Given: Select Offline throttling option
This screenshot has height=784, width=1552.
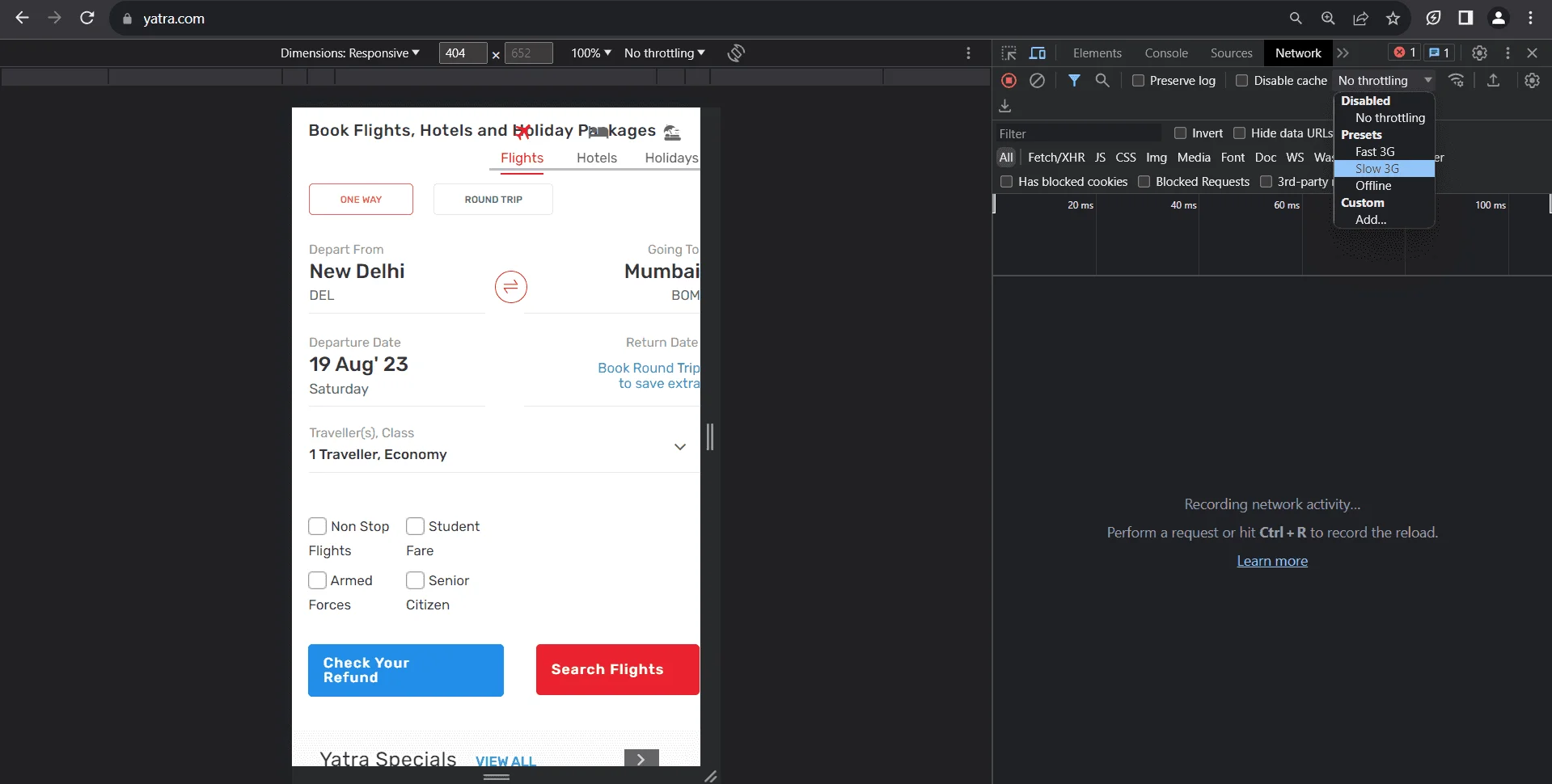Looking at the screenshot, I should click(1384, 186).
